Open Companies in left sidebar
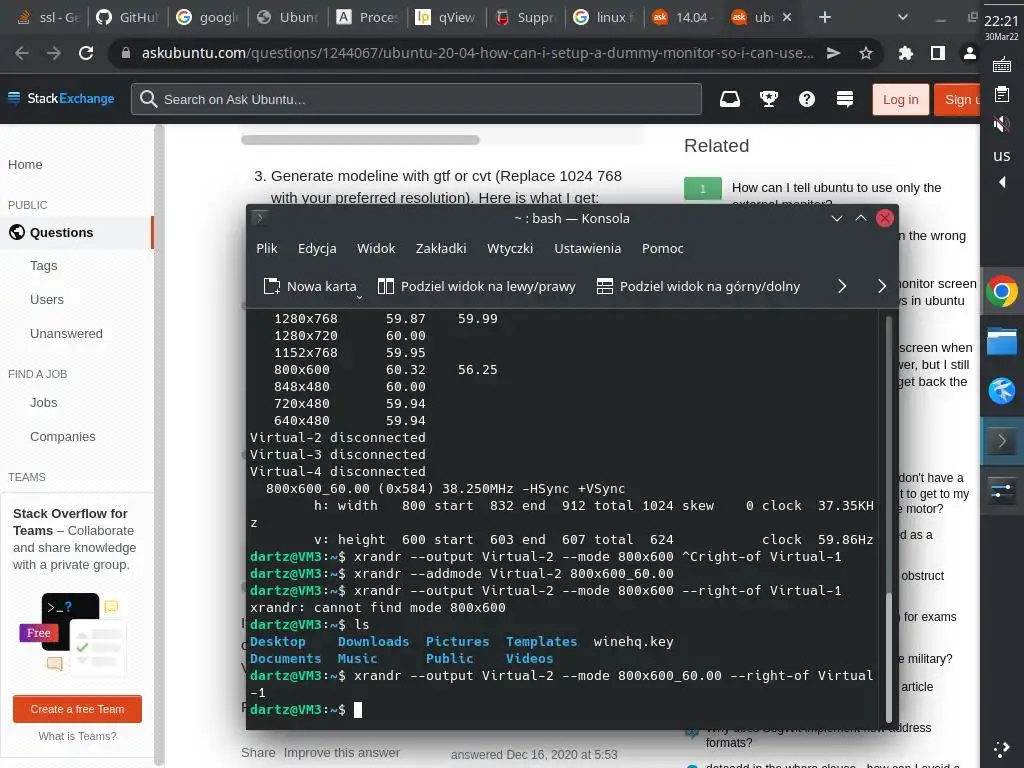 tap(62, 437)
